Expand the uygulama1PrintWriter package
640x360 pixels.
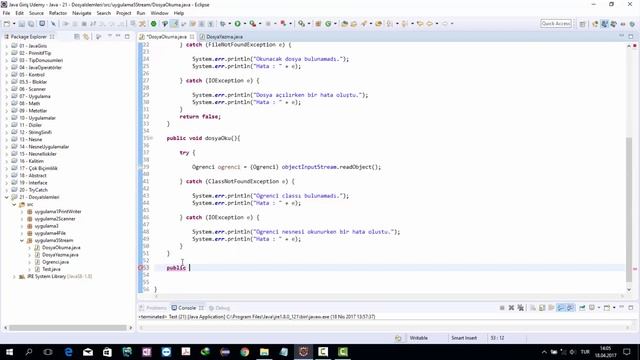click(x=22, y=211)
